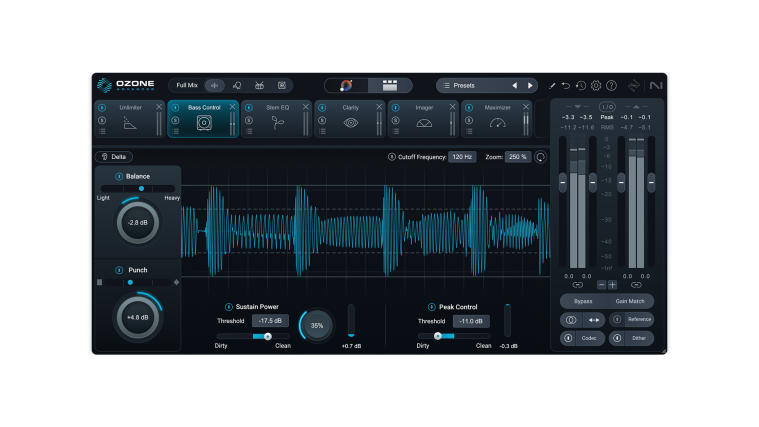Click the undo arrow icon
This screenshot has height=427, width=759.
coord(566,86)
